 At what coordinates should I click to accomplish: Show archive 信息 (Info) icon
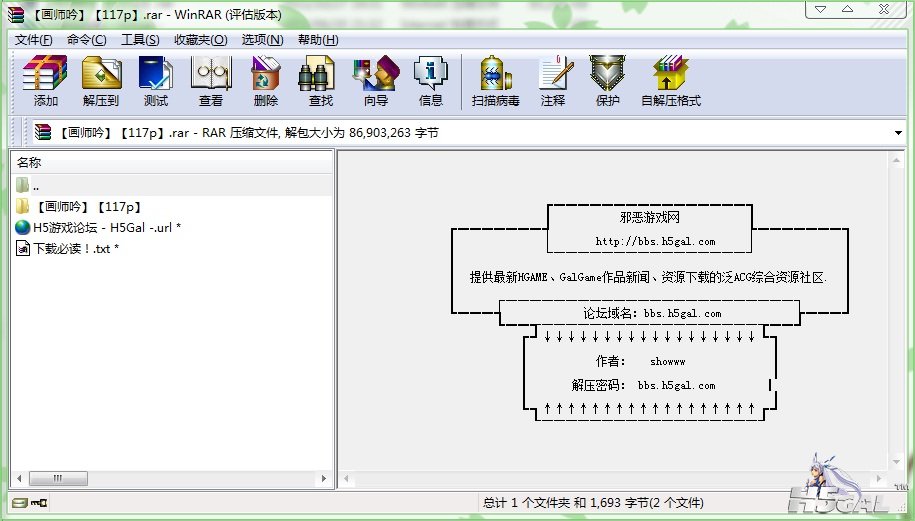click(x=431, y=80)
